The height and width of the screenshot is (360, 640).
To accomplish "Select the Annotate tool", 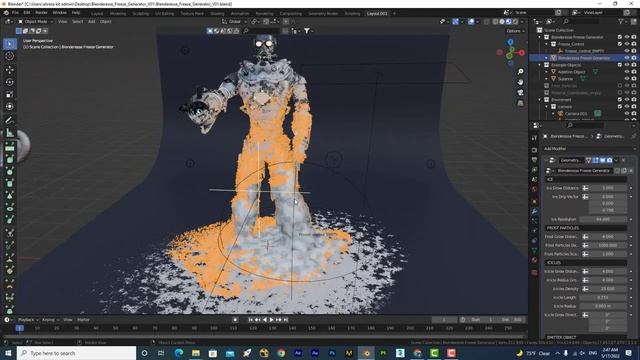I will point(10,120).
